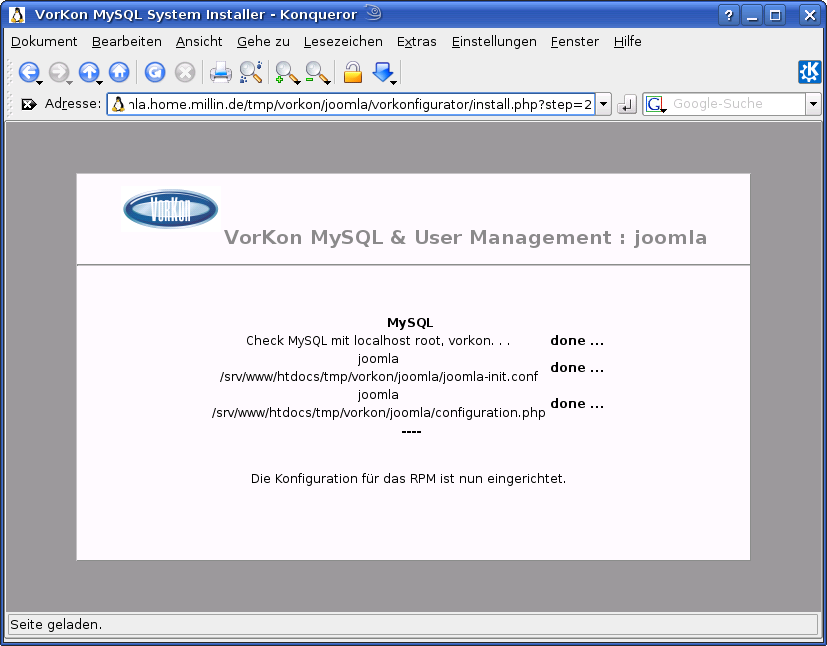
Task: Open the address history dropdown
Action: (x=603, y=104)
